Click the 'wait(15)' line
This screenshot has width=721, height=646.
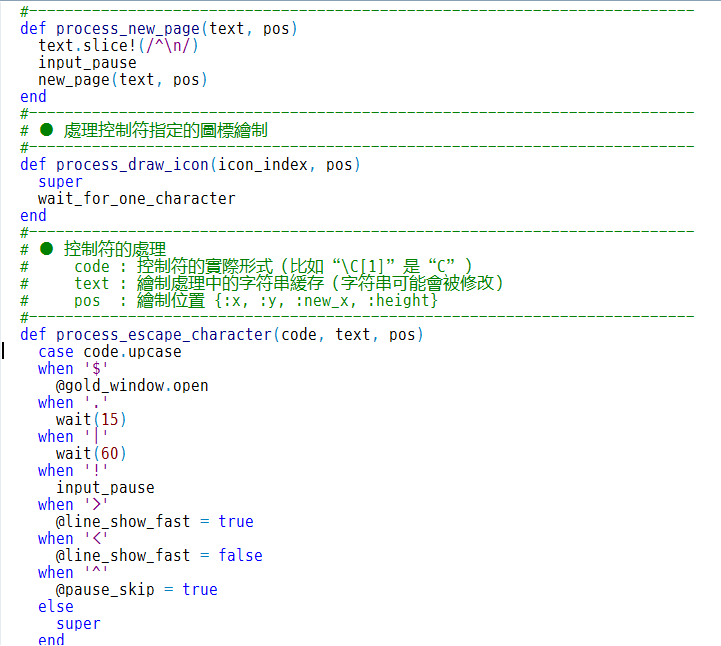coord(91,420)
